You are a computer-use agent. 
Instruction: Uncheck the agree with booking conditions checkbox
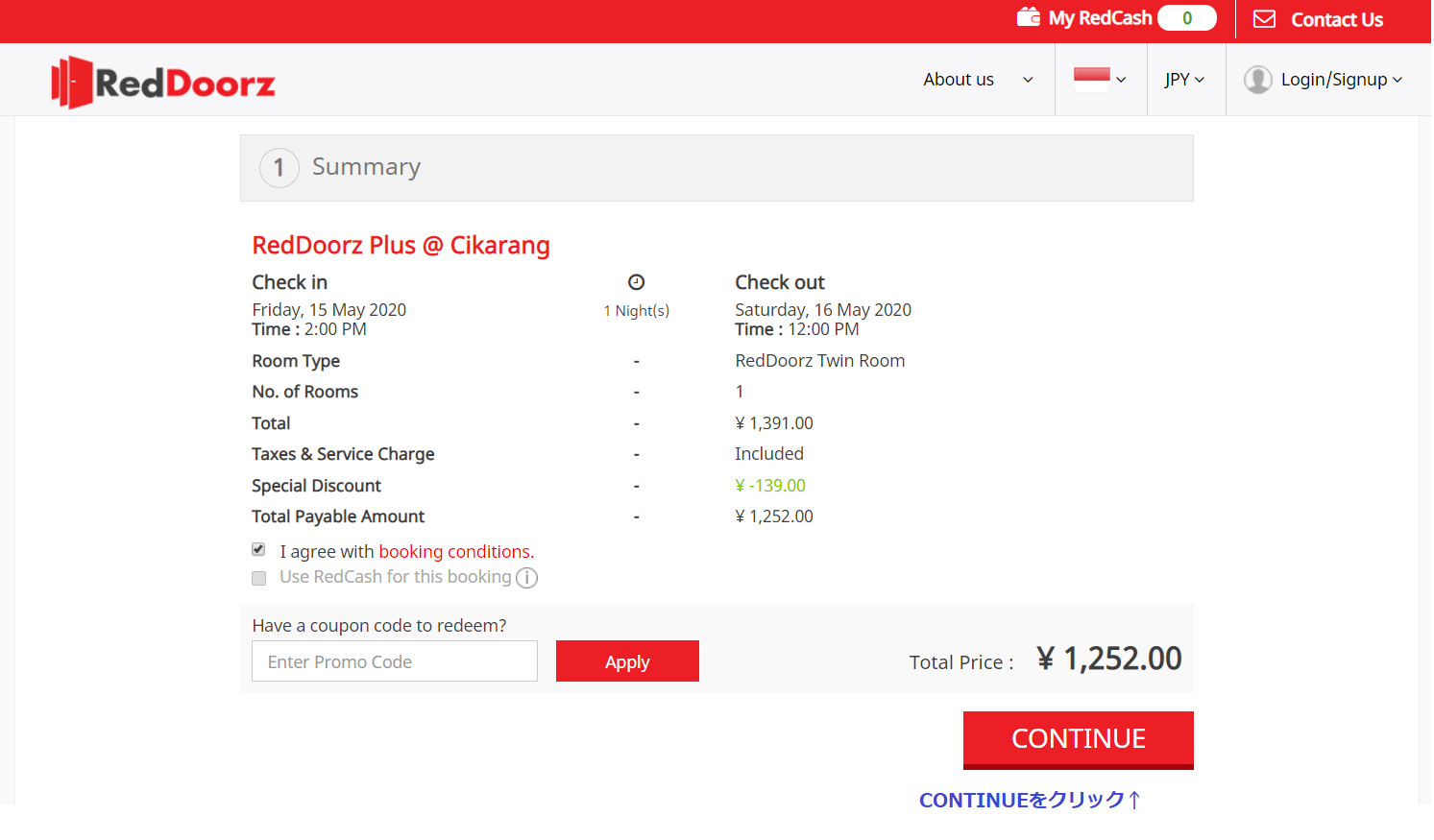[258, 550]
